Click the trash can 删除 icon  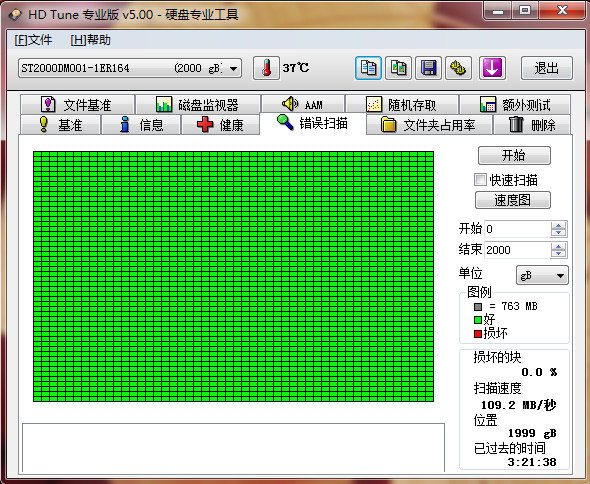[516, 124]
